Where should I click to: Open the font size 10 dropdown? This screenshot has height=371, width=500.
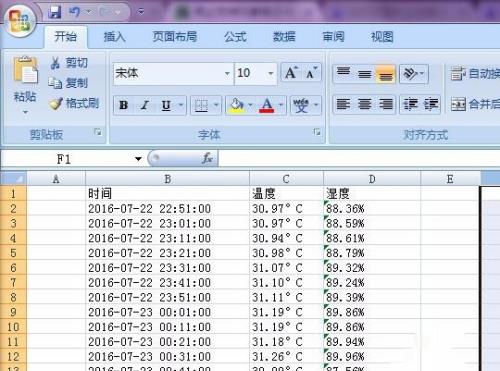tap(271, 73)
